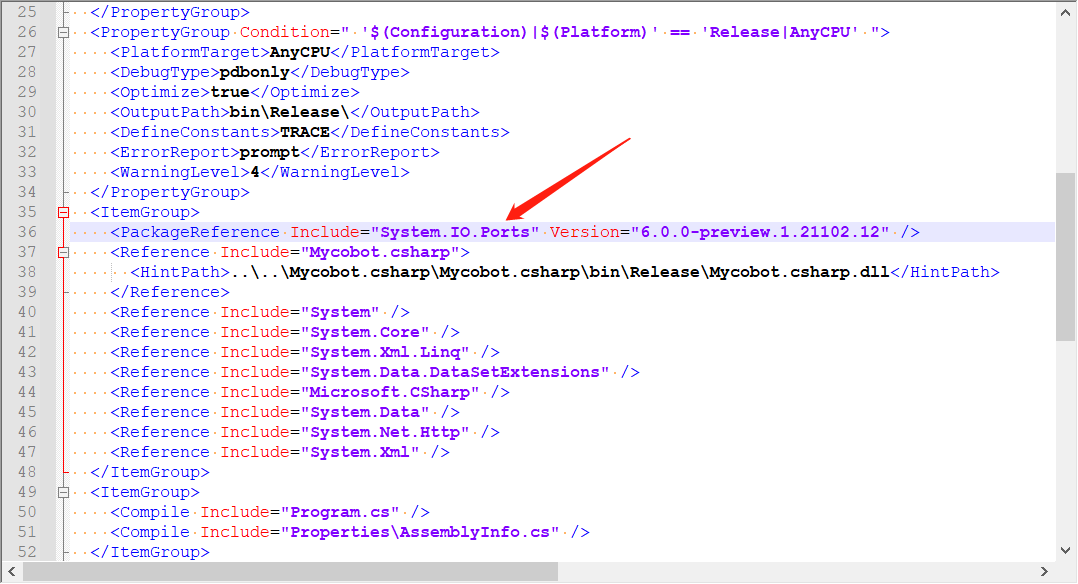The image size is (1078, 584).
Task: Click the Optimize value true
Action: [230, 92]
